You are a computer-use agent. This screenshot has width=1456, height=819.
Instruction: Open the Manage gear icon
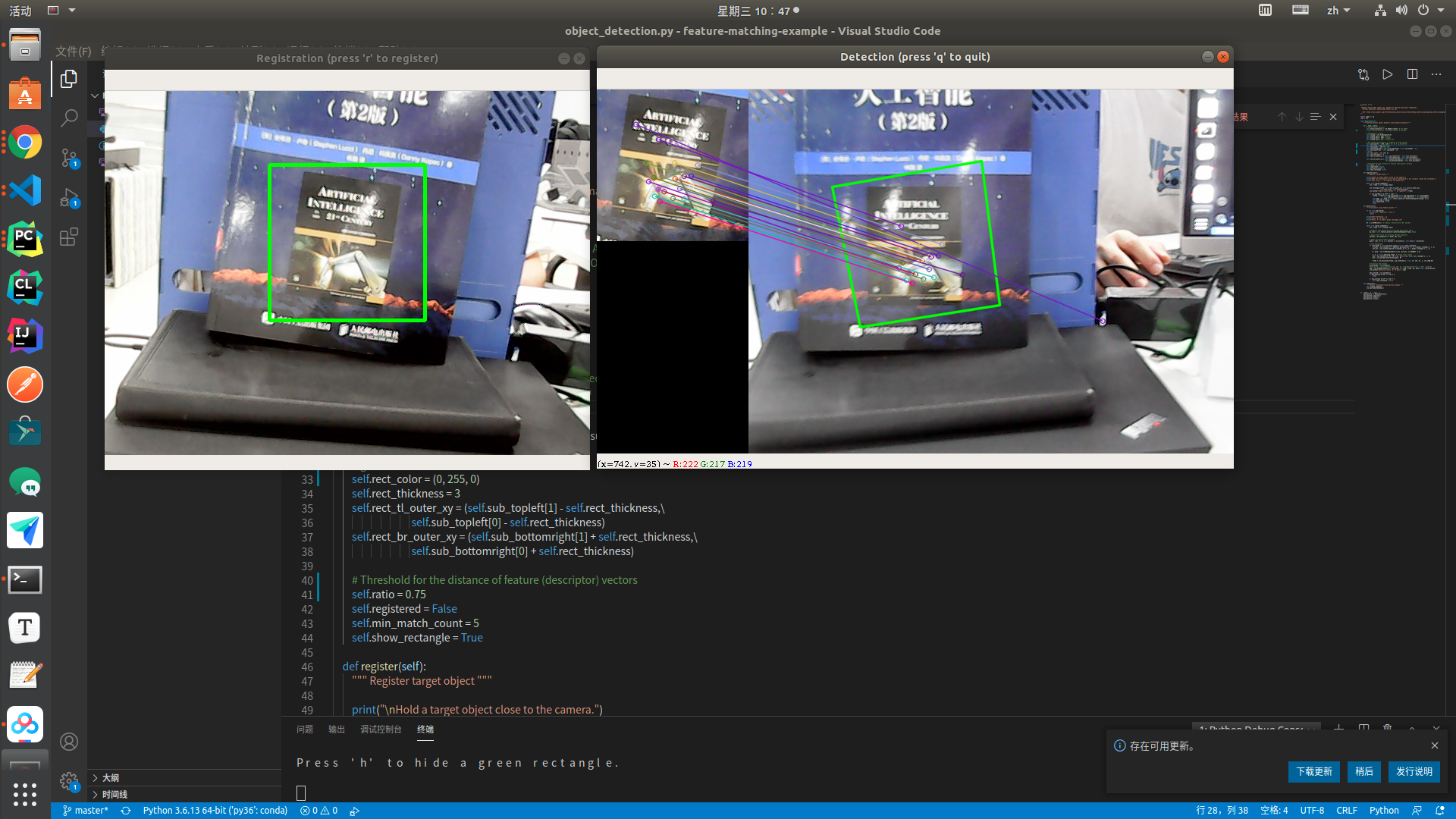click(69, 780)
